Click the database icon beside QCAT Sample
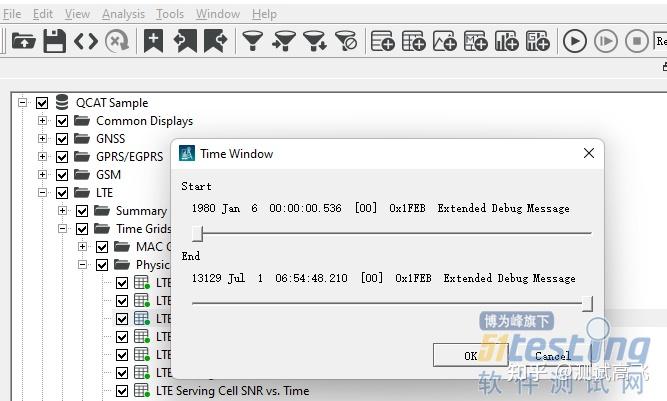Screen dimensions: 667x401 [x=62, y=102]
